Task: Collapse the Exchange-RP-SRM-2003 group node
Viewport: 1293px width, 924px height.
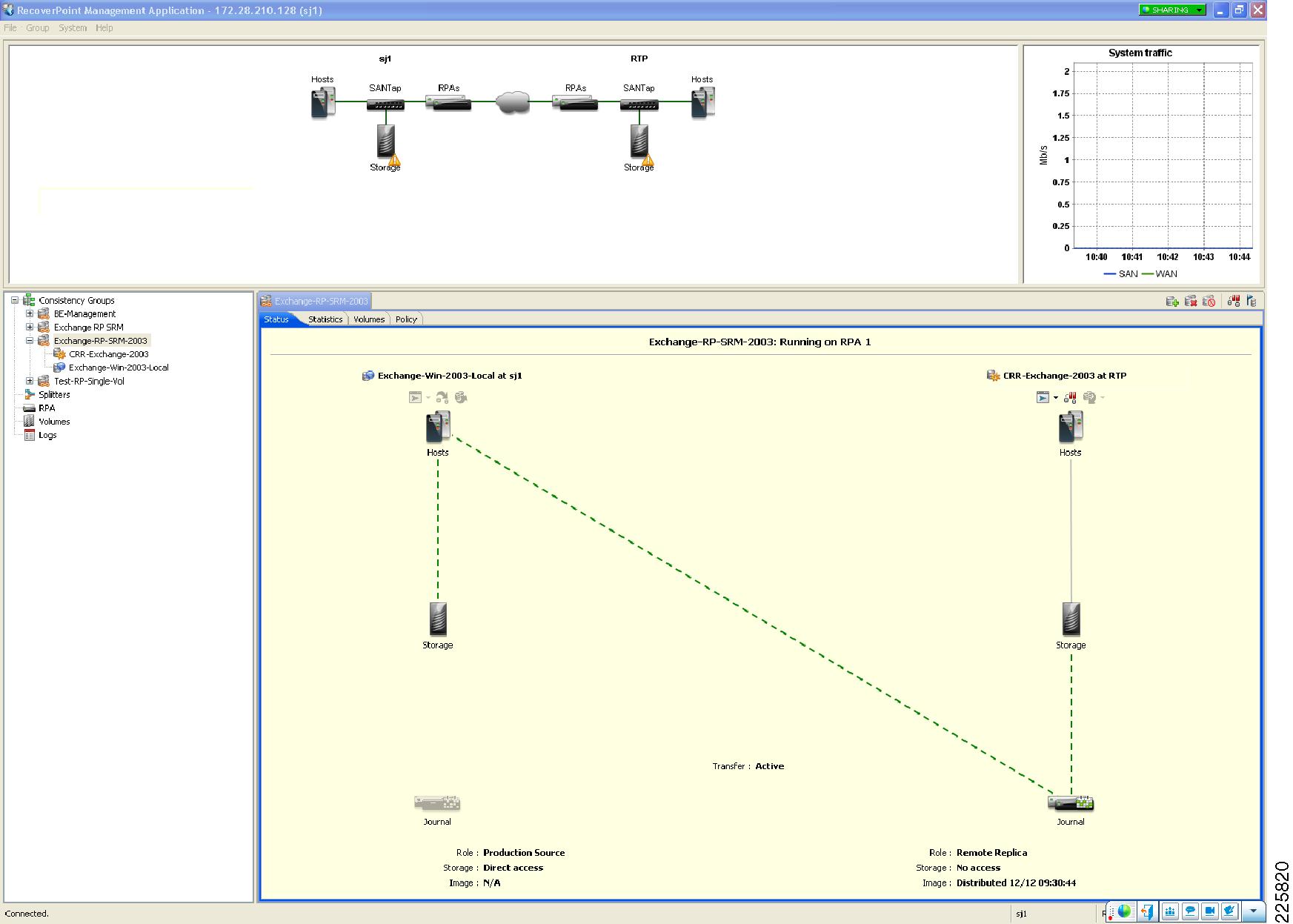Action: click(x=30, y=341)
